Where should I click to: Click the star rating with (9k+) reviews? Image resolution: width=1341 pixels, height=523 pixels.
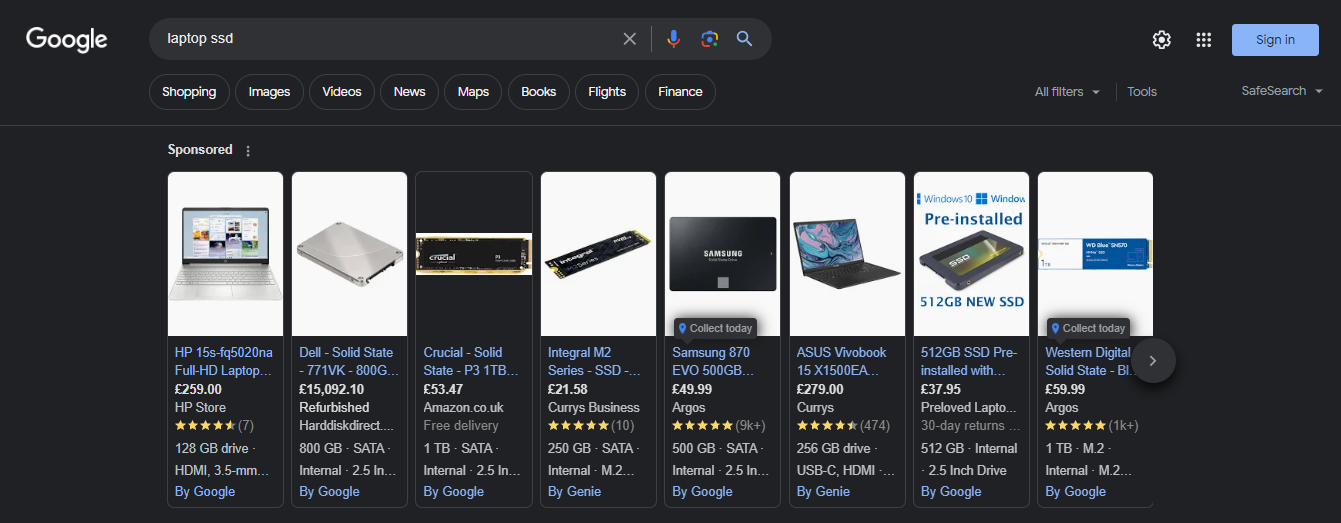pyautogui.click(x=719, y=425)
